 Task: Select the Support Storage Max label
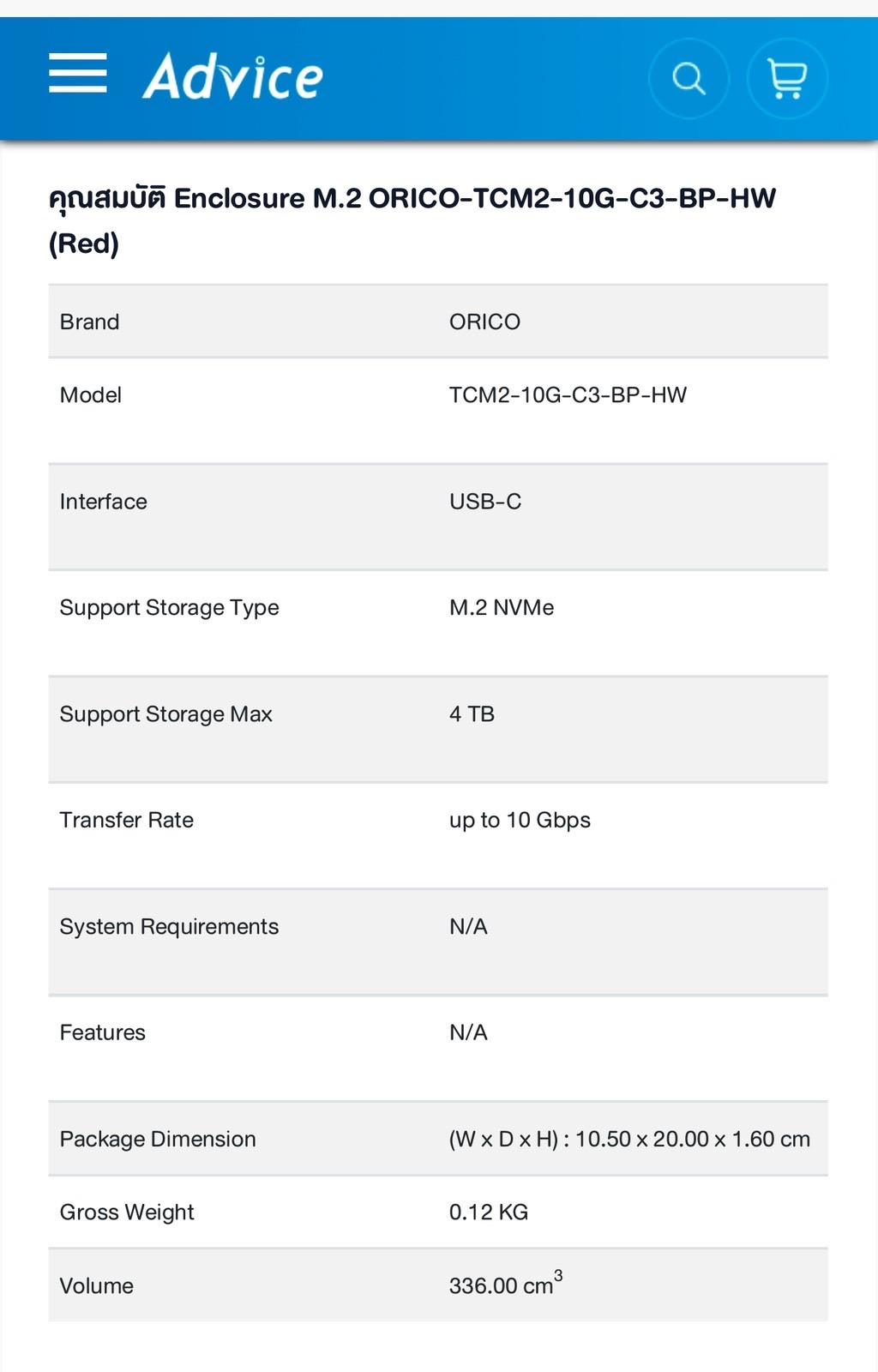pyautogui.click(x=166, y=714)
